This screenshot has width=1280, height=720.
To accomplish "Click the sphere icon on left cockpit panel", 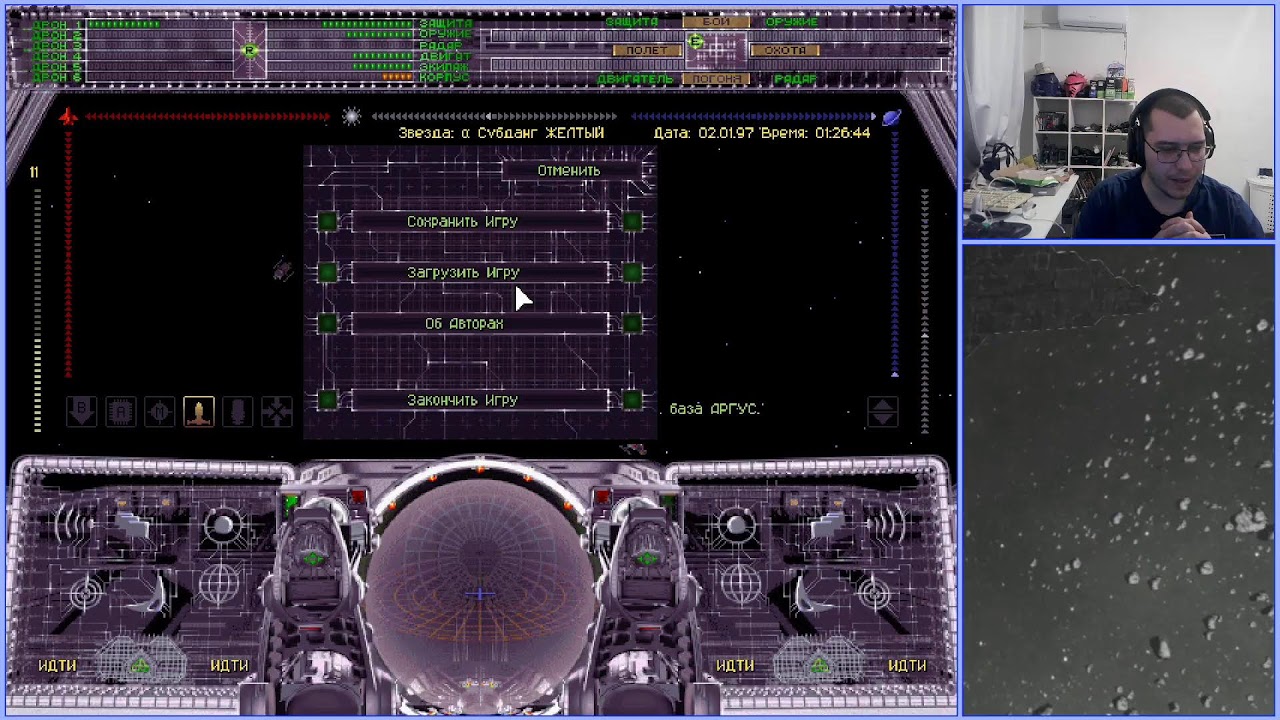I will 222,524.
